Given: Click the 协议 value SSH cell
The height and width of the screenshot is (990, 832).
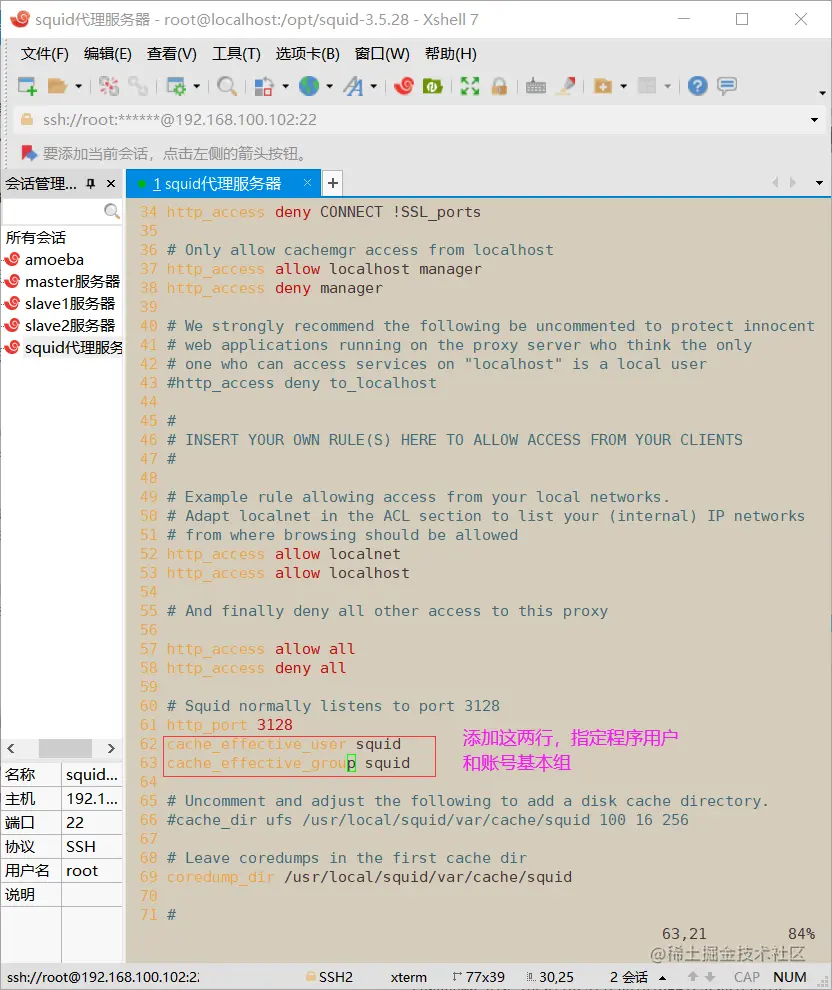Looking at the screenshot, I should 92,847.
